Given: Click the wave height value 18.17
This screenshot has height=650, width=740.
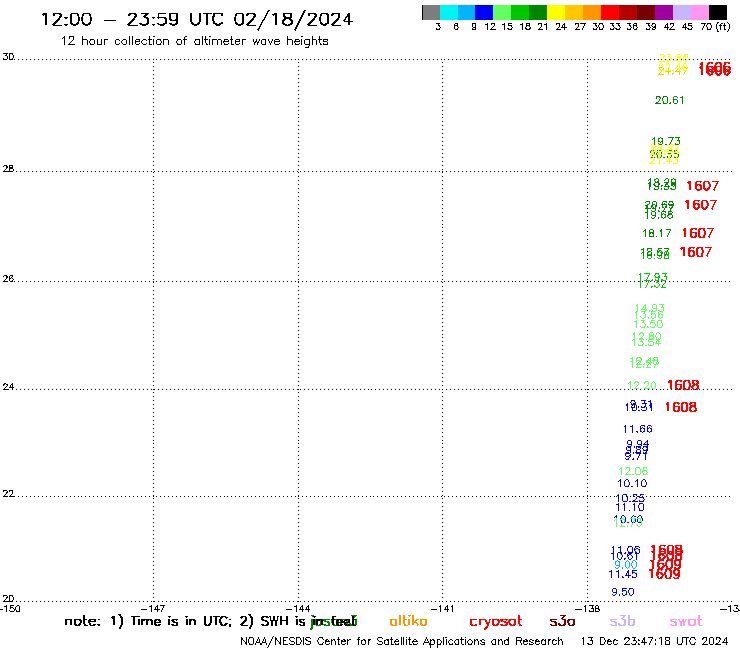Looking at the screenshot, I should pos(656,233).
